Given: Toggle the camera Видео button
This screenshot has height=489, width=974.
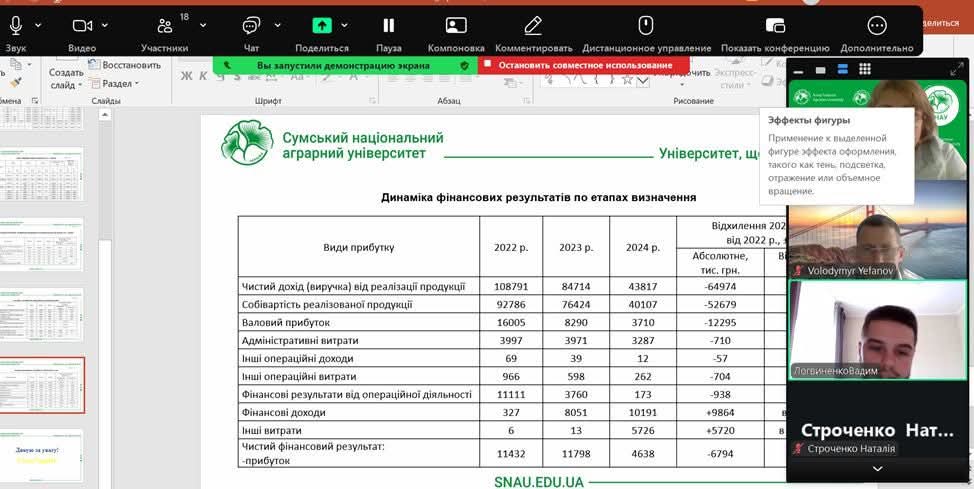Looking at the screenshot, I should [82, 25].
